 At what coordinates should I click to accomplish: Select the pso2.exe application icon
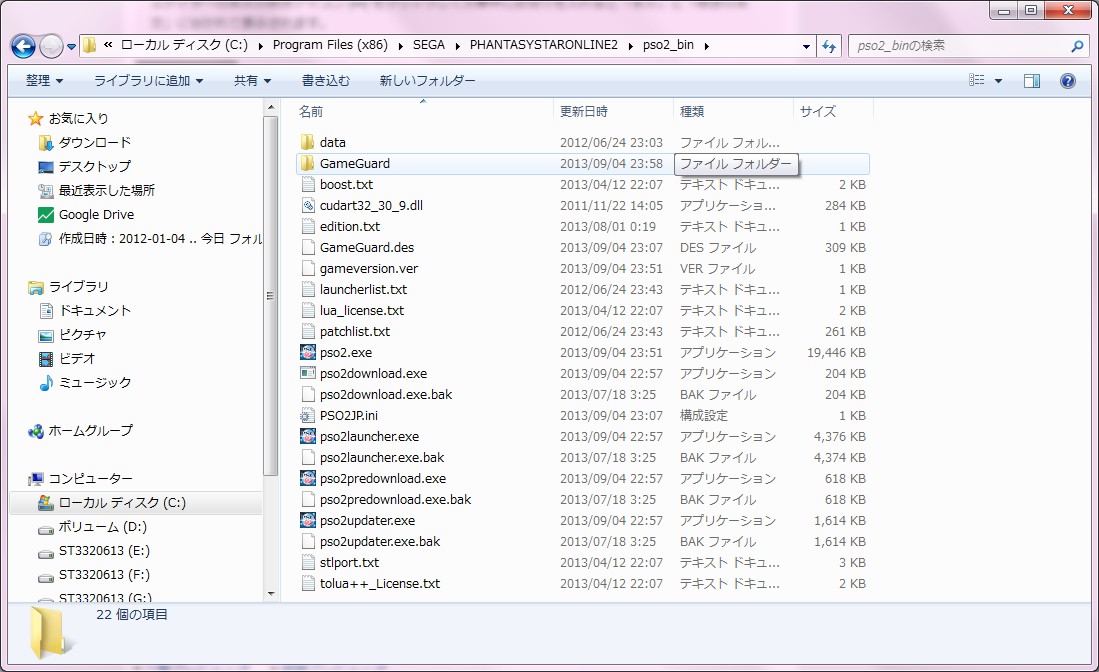tap(307, 352)
